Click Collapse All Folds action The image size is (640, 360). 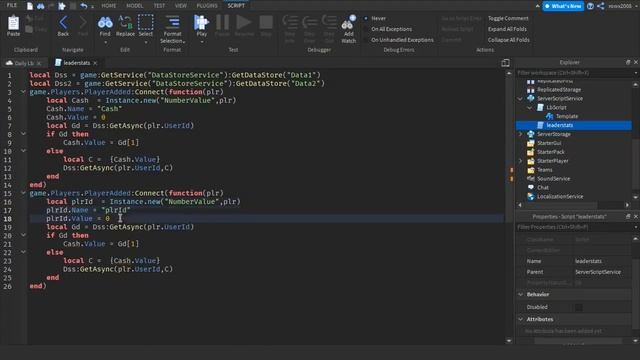[509, 40]
